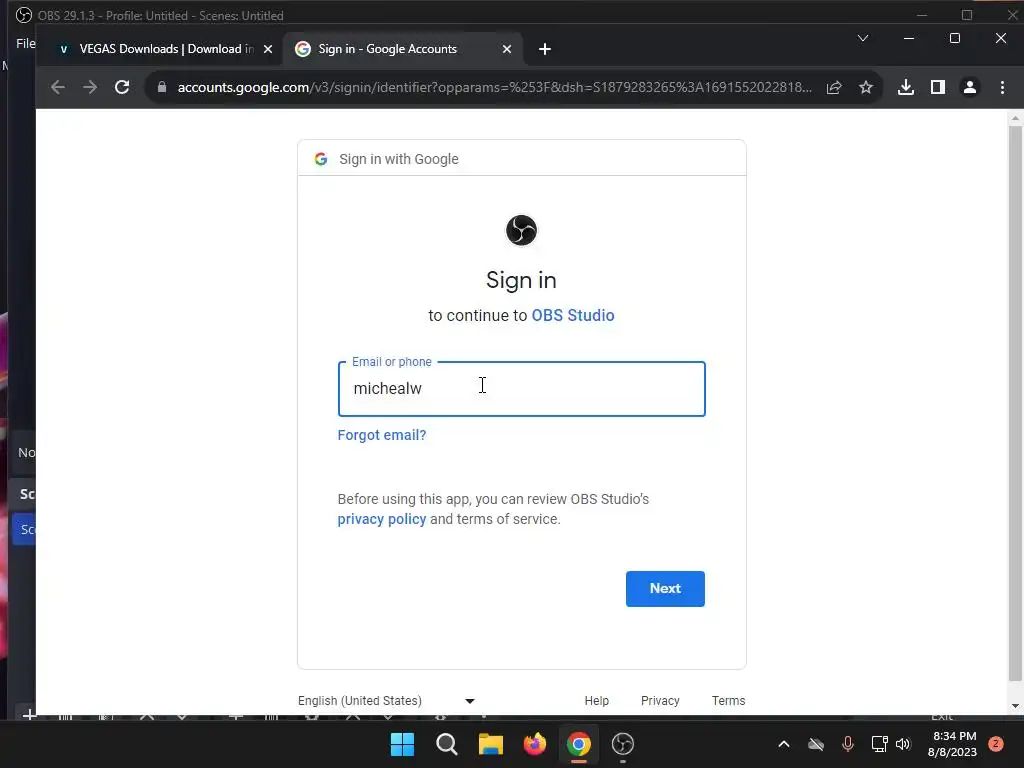This screenshot has width=1024, height=768.
Task: Go forward using the browser forward arrow
Action: tap(89, 88)
